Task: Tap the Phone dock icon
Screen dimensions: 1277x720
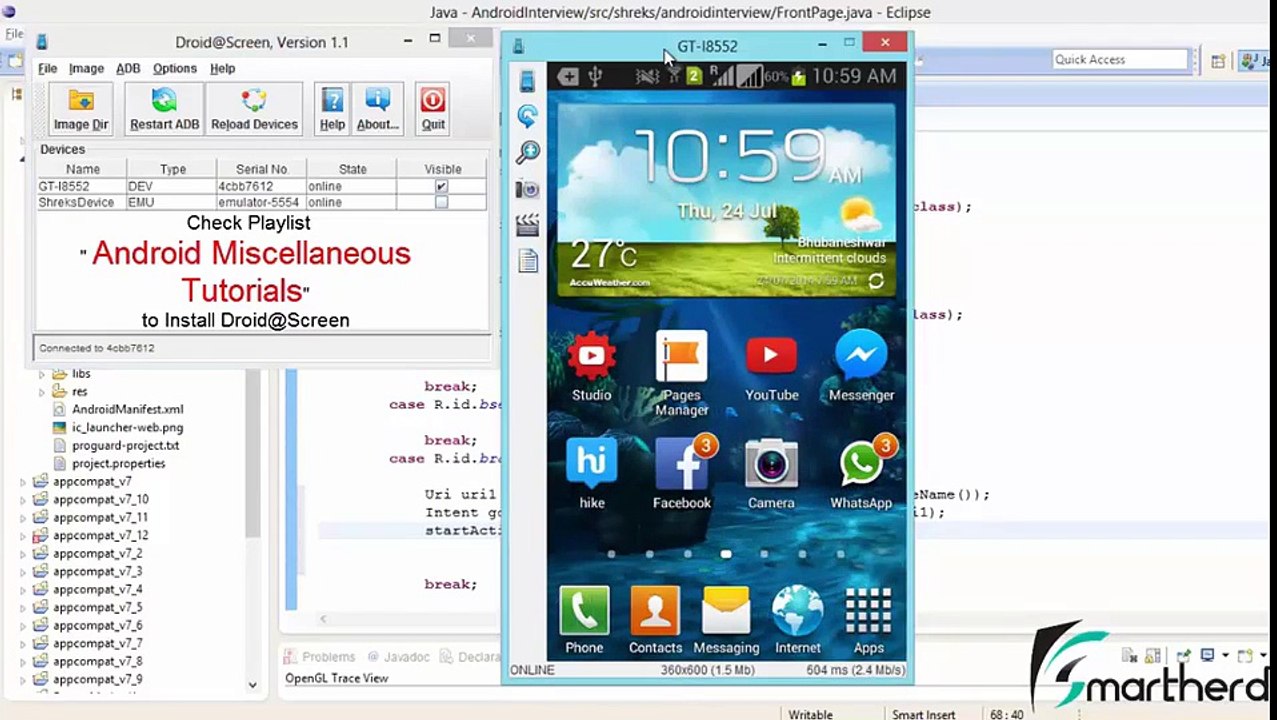Action: (584, 620)
